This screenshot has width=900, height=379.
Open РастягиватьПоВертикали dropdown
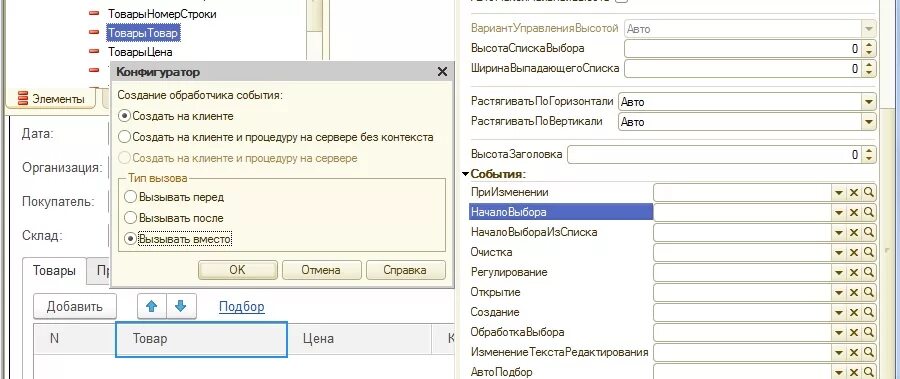coord(868,122)
